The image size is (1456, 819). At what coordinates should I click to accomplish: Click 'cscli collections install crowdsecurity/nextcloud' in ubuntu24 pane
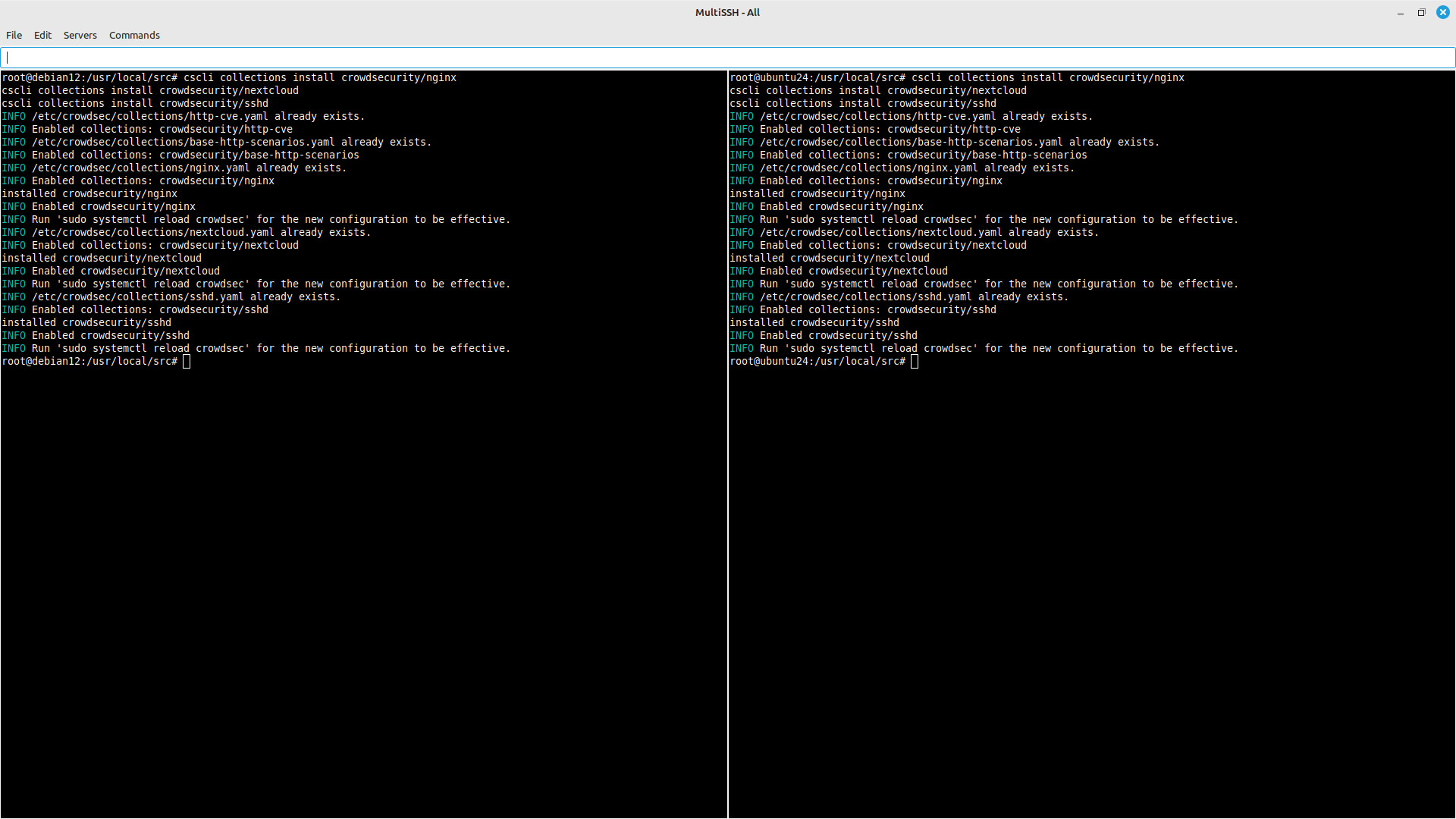(x=878, y=90)
